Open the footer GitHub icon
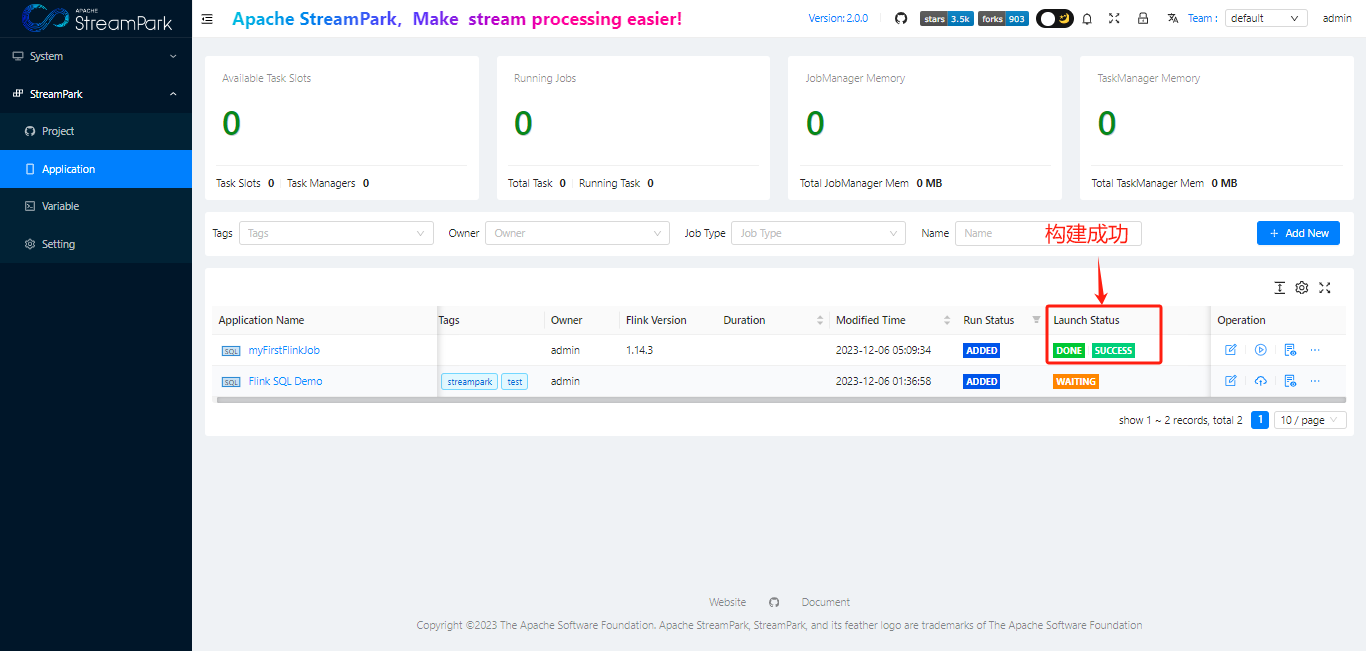Screen dimensions: 1366x651 click(774, 602)
